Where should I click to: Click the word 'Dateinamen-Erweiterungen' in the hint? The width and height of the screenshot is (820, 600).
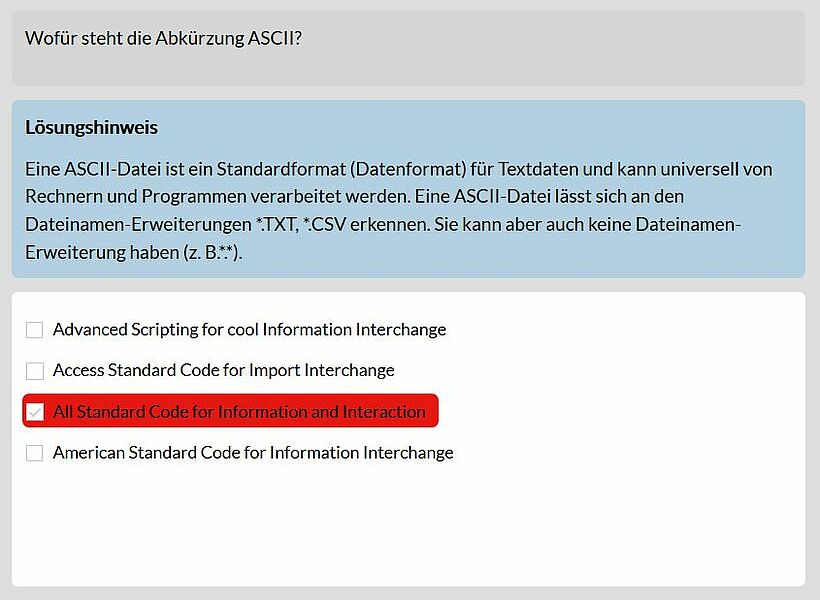(138, 224)
